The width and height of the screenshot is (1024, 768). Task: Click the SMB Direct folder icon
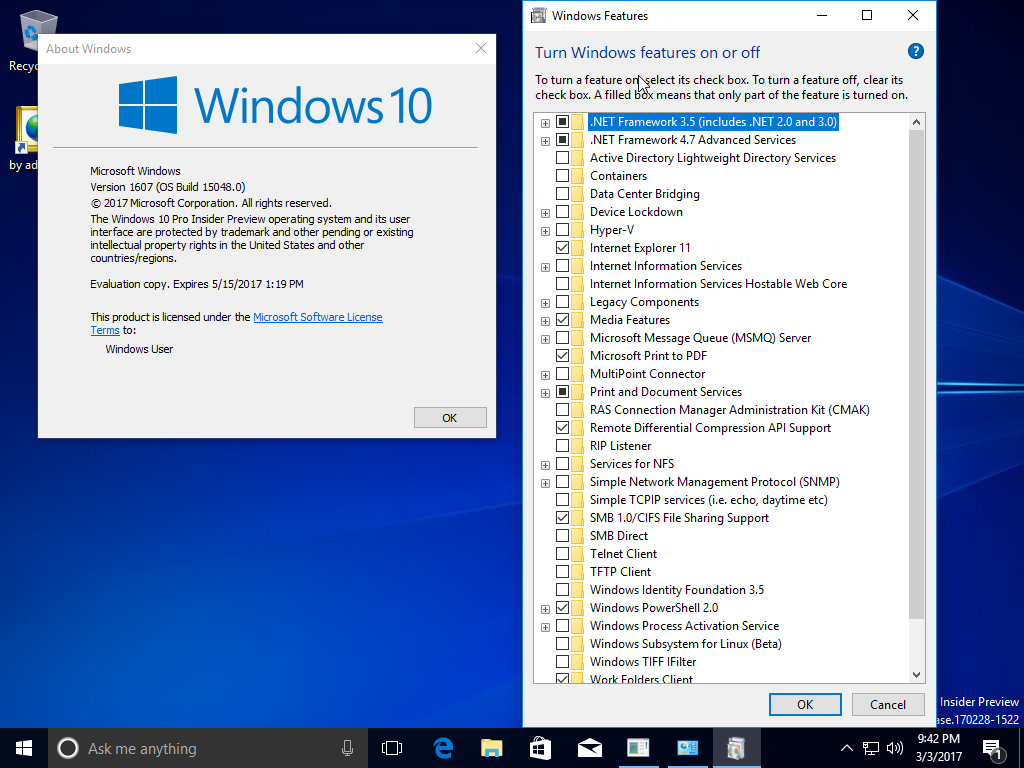577,536
